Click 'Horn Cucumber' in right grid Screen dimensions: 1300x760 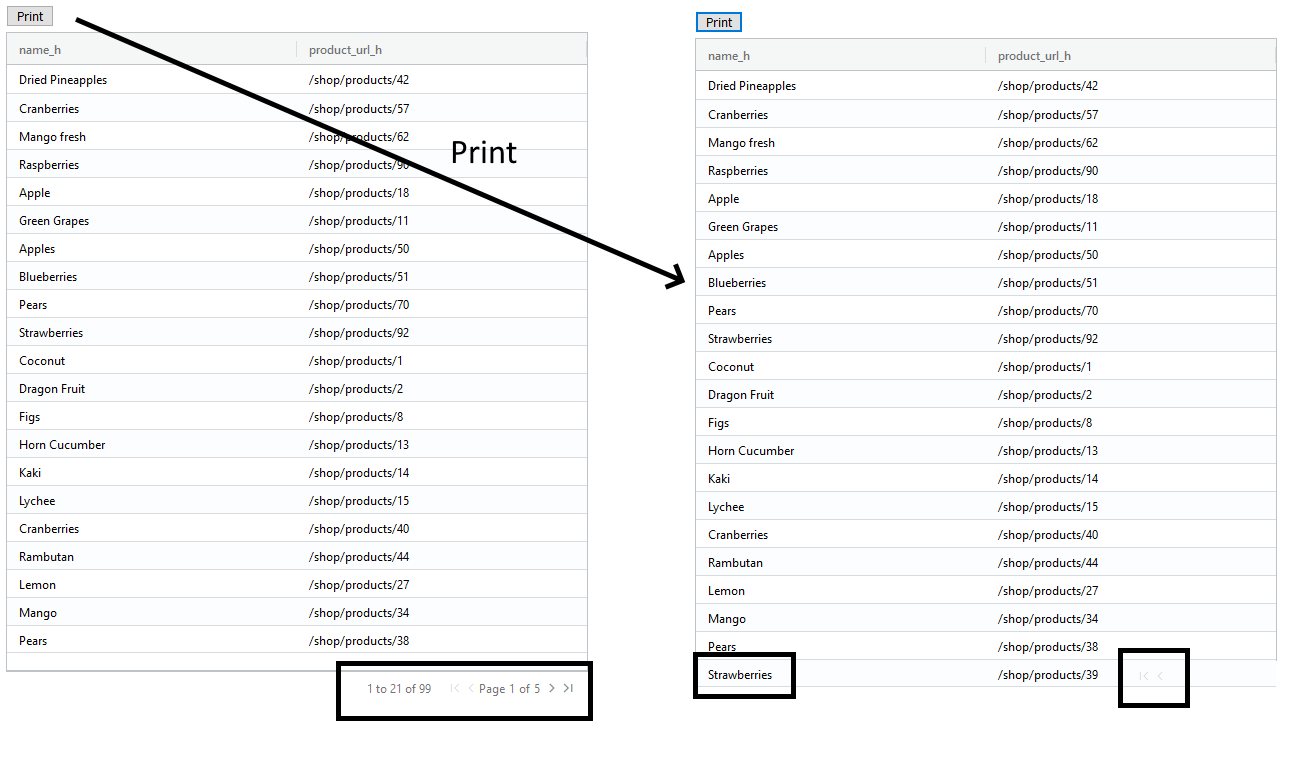pyautogui.click(x=751, y=451)
